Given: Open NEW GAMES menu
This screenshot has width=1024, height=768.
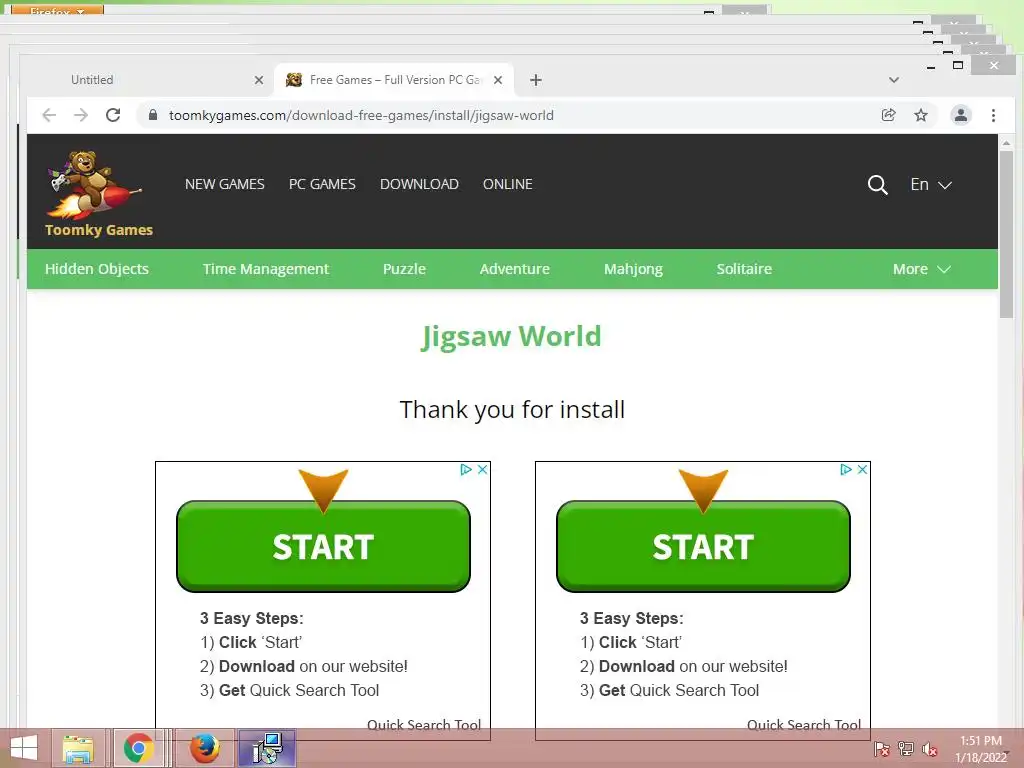Looking at the screenshot, I should pyautogui.click(x=225, y=185).
